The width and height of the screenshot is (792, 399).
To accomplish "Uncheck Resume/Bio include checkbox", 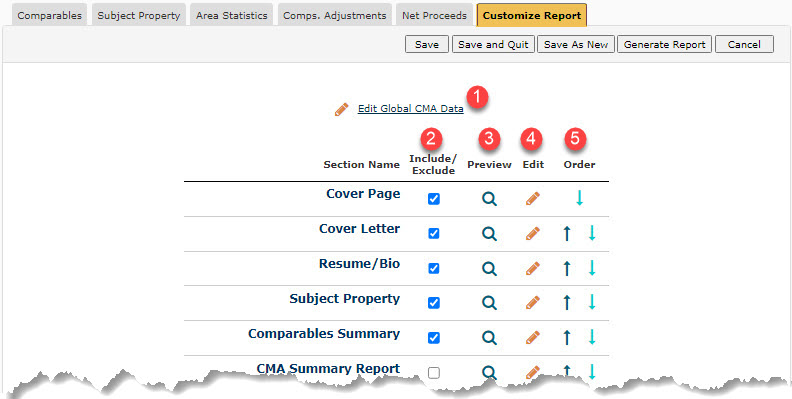I will [433, 269].
